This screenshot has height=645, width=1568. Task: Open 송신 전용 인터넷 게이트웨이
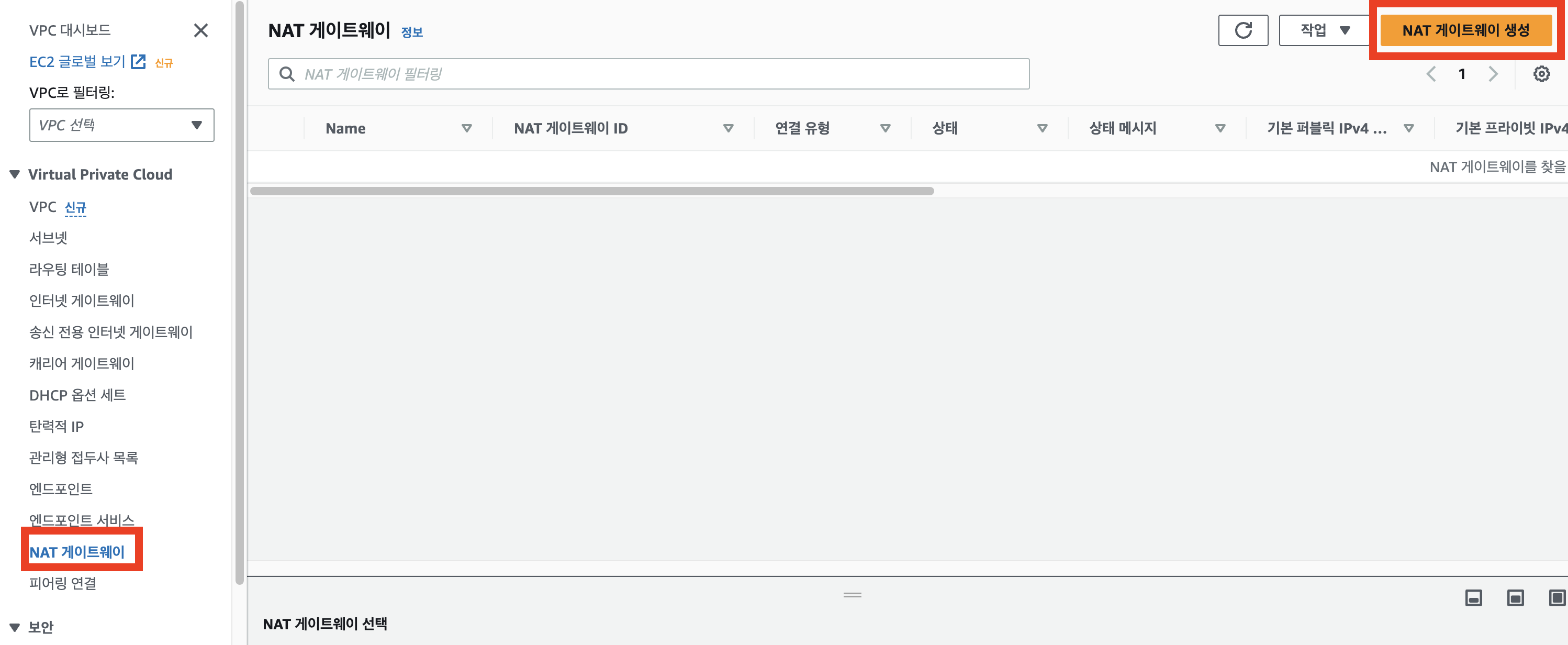tap(111, 332)
